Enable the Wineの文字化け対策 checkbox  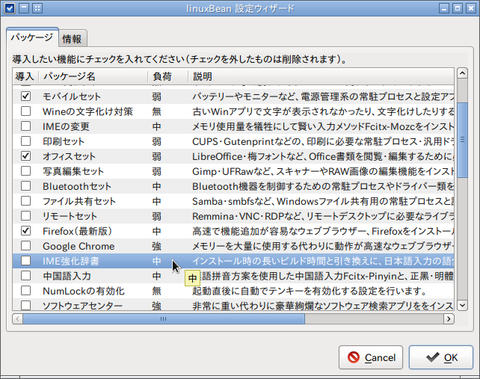(x=26, y=111)
